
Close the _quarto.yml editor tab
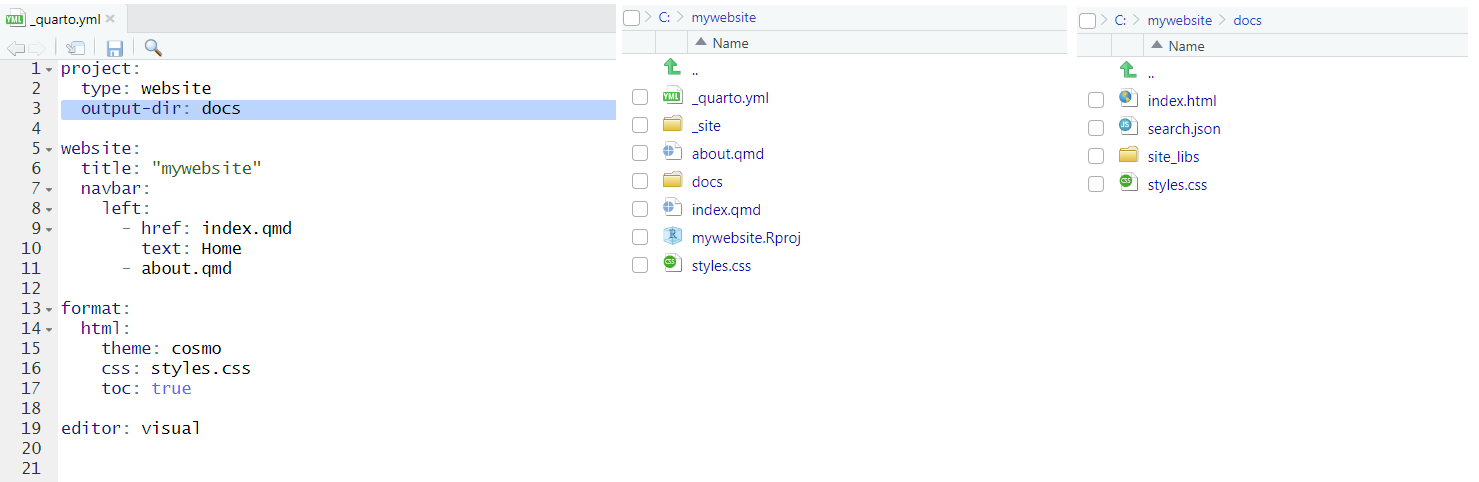point(110,19)
